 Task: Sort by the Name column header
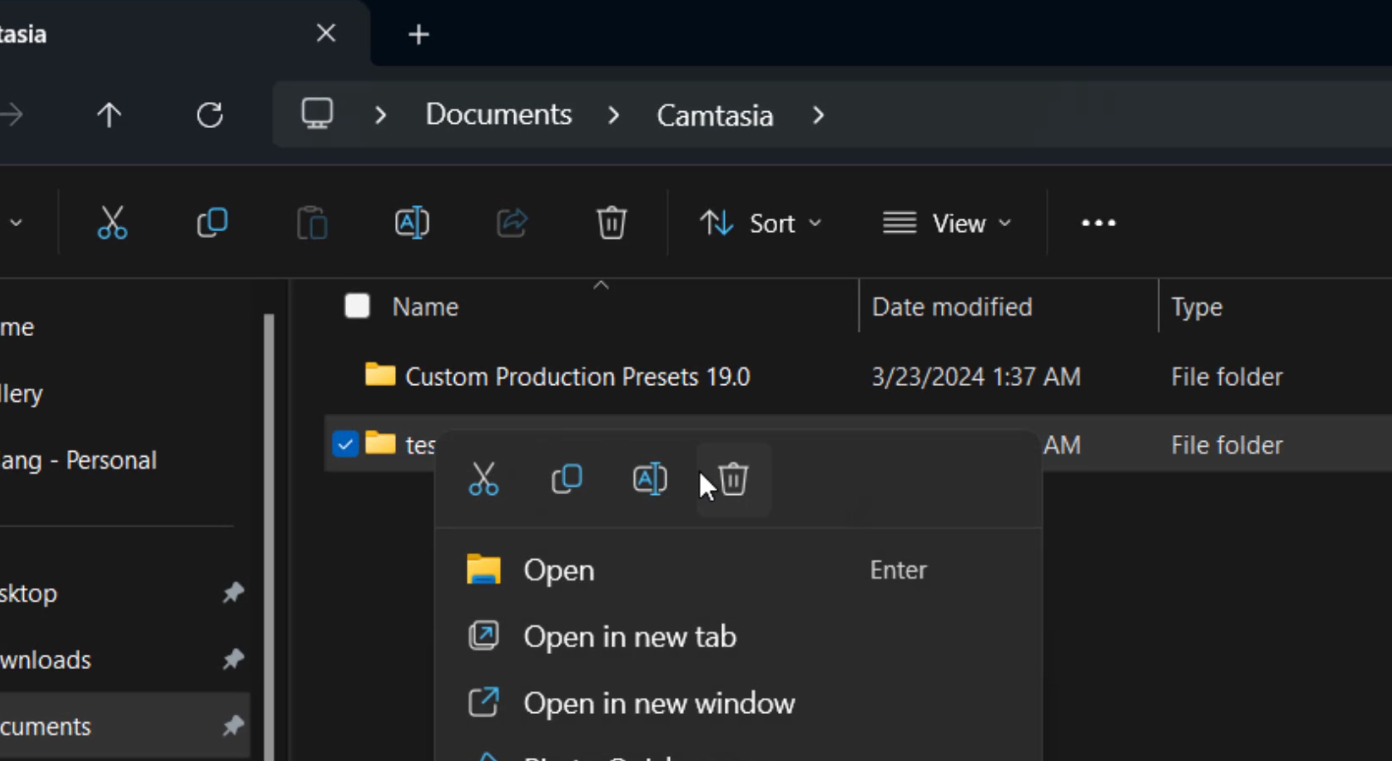pyautogui.click(x=425, y=307)
